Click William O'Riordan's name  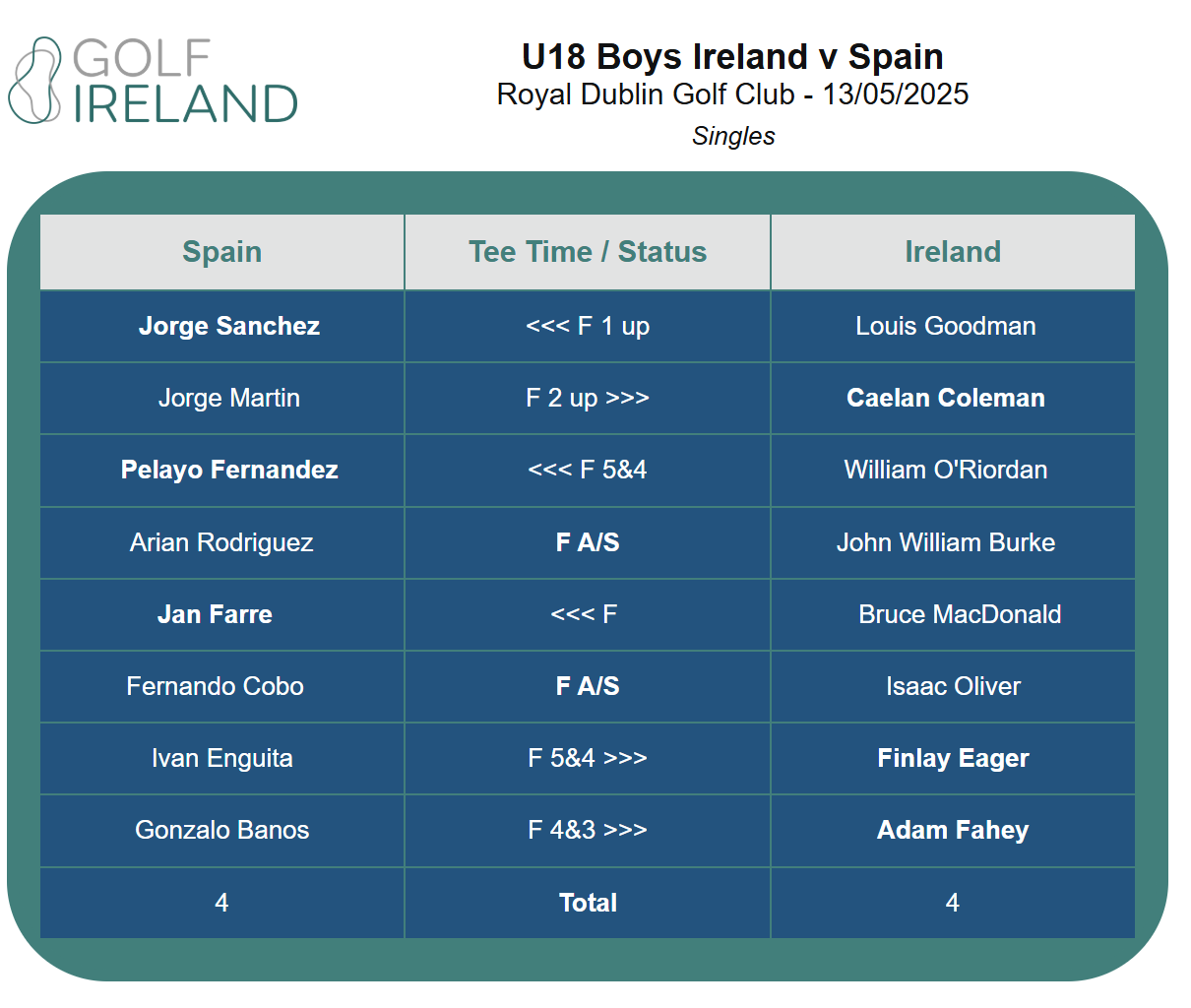coord(945,470)
